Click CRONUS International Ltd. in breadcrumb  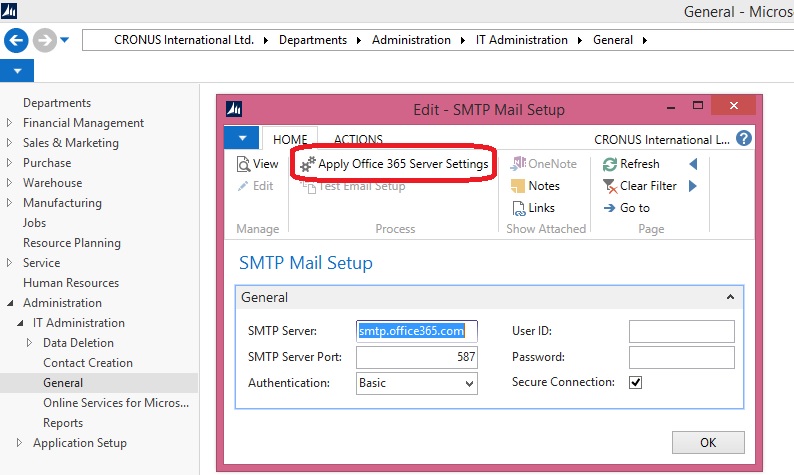coord(184,40)
